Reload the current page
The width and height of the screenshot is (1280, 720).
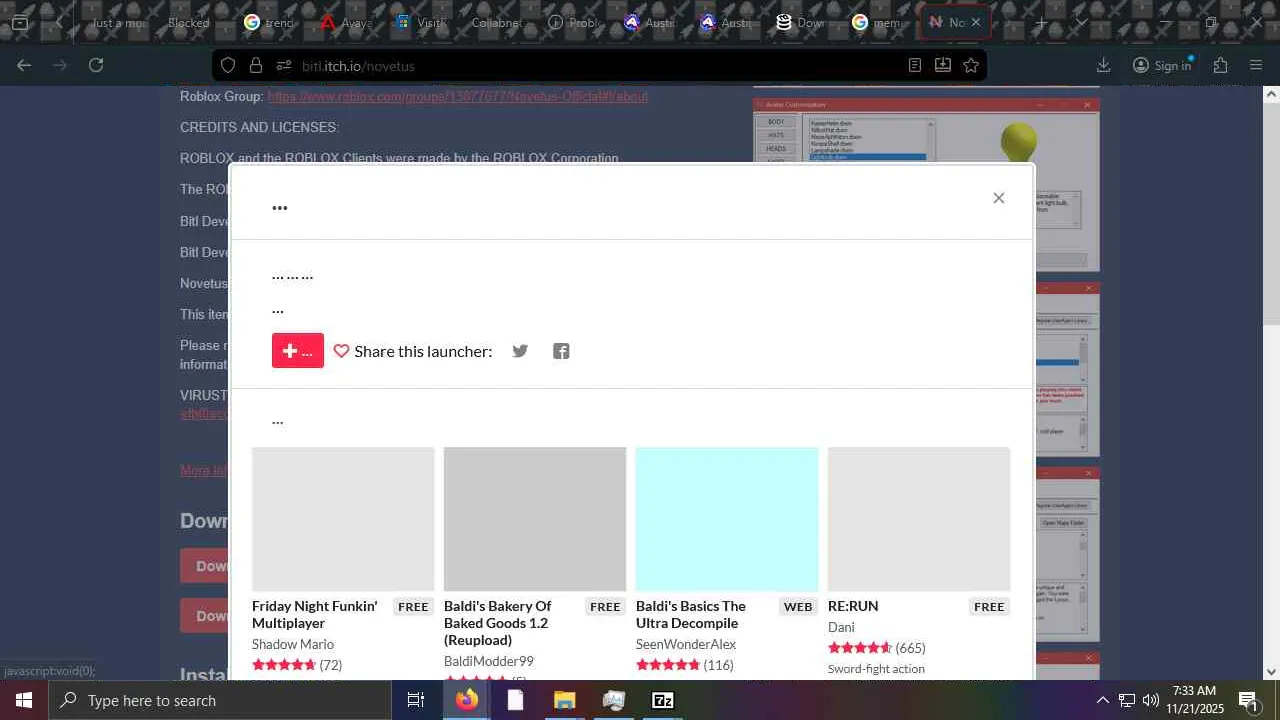(x=96, y=65)
